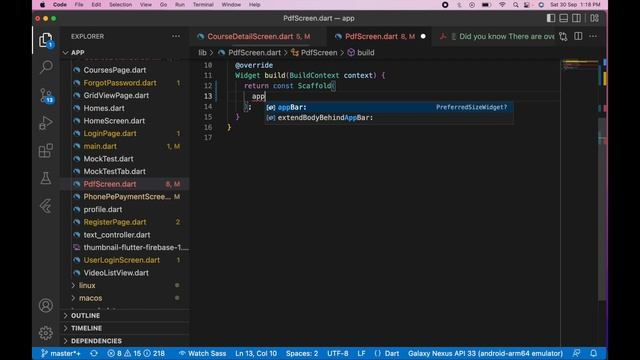Open errors and warnings count in status bar
This screenshot has height=360, width=640.
tap(136, 353)
